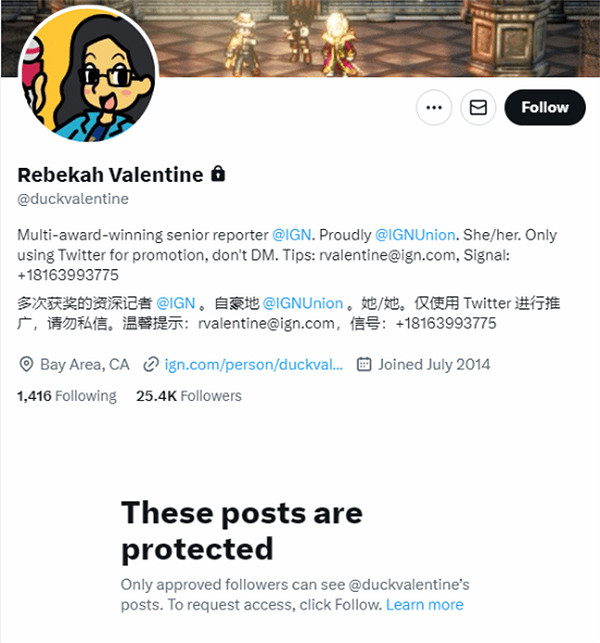Viewport: 600px width, 643px height.
Task: Open @IGNUnion mention in English bio
Action: pos(415,235)
